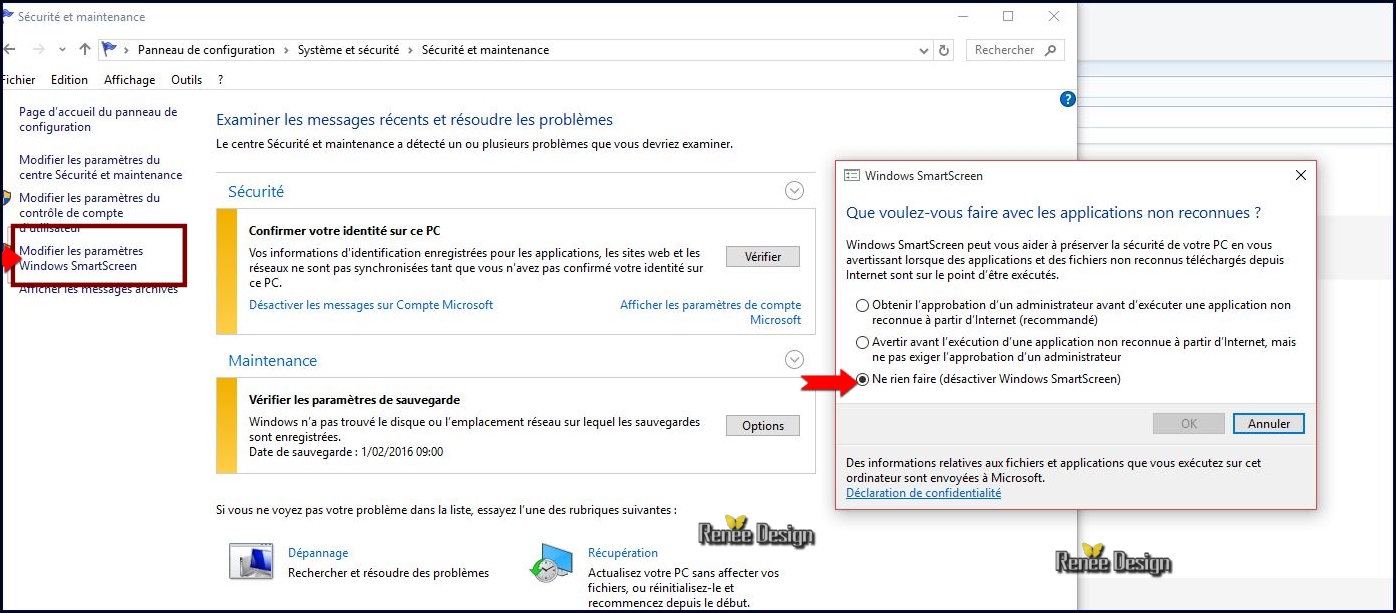Collapse the Sécurité section chevron
Image resolution: width=1396 pixels, height=613 pixels.
794,190
